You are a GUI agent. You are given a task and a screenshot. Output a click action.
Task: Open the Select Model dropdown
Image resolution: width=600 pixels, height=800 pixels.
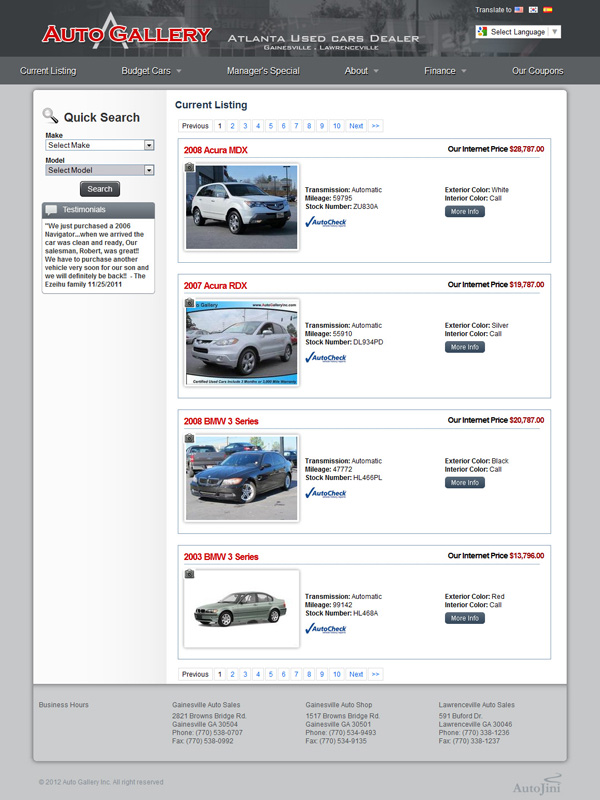99,170
